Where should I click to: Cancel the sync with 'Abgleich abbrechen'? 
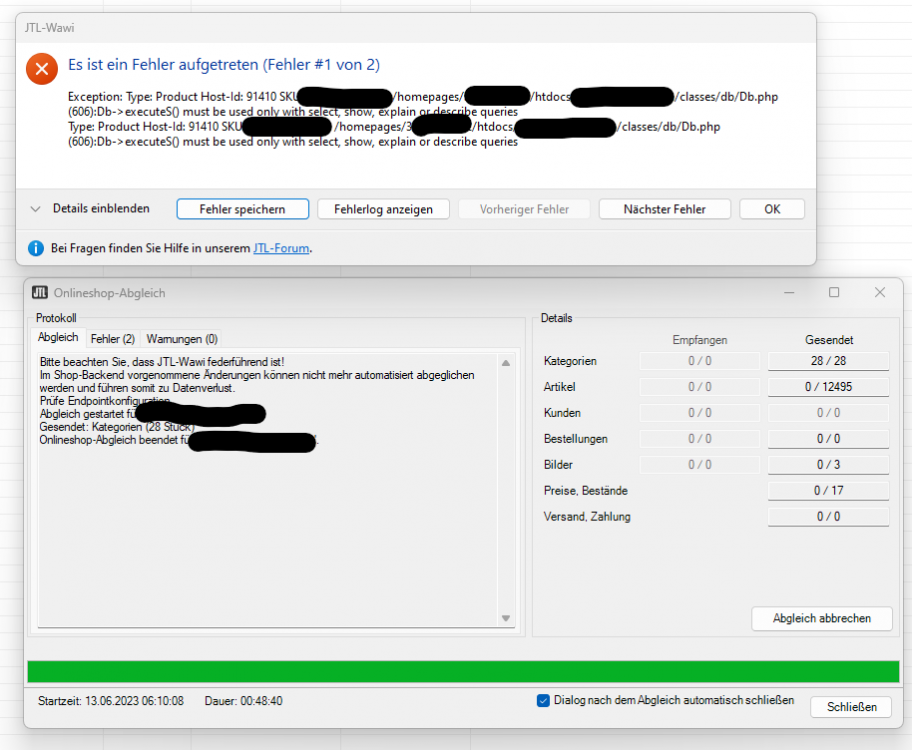coord(821,618)
